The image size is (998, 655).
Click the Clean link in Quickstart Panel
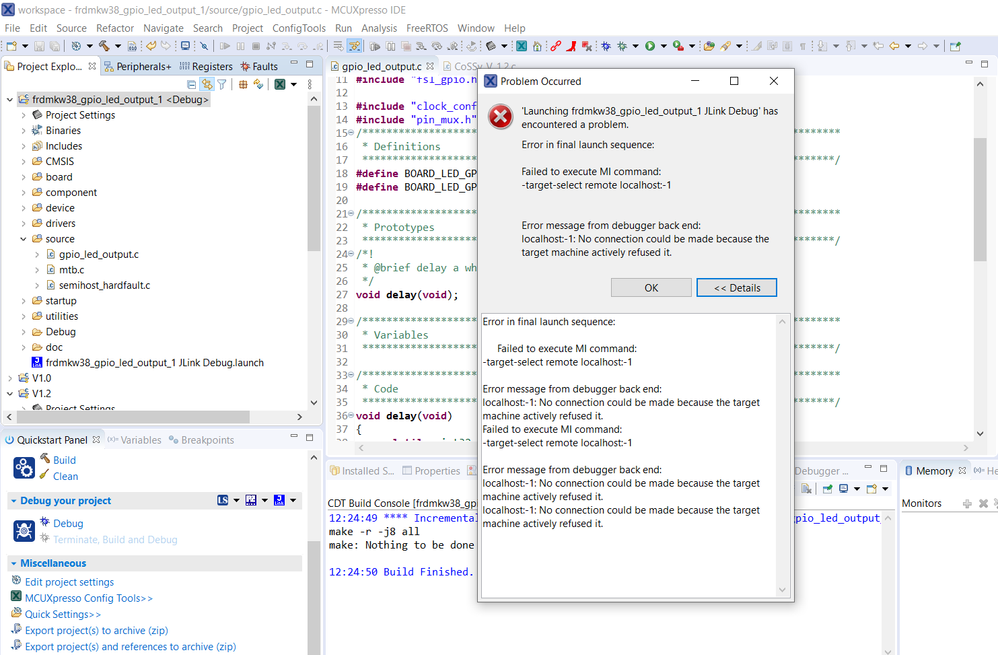[66, 476]
